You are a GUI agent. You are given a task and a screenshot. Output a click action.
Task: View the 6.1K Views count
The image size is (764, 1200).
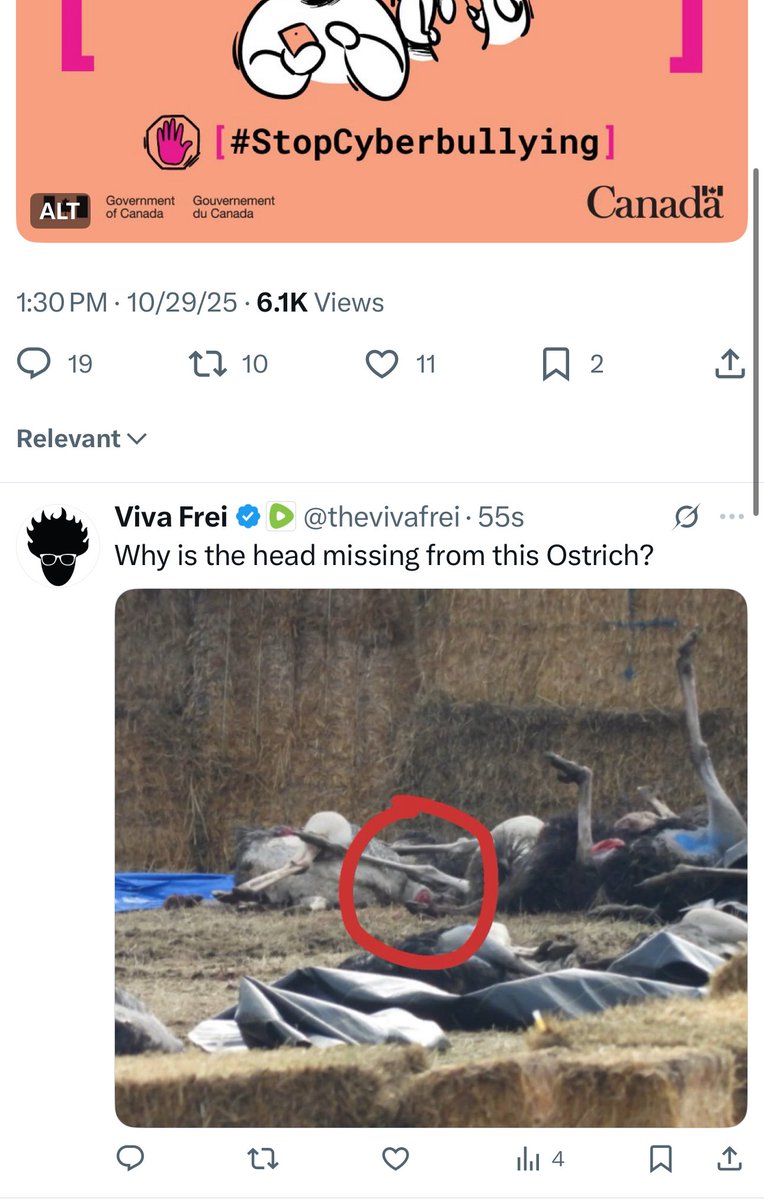(320, 303)
